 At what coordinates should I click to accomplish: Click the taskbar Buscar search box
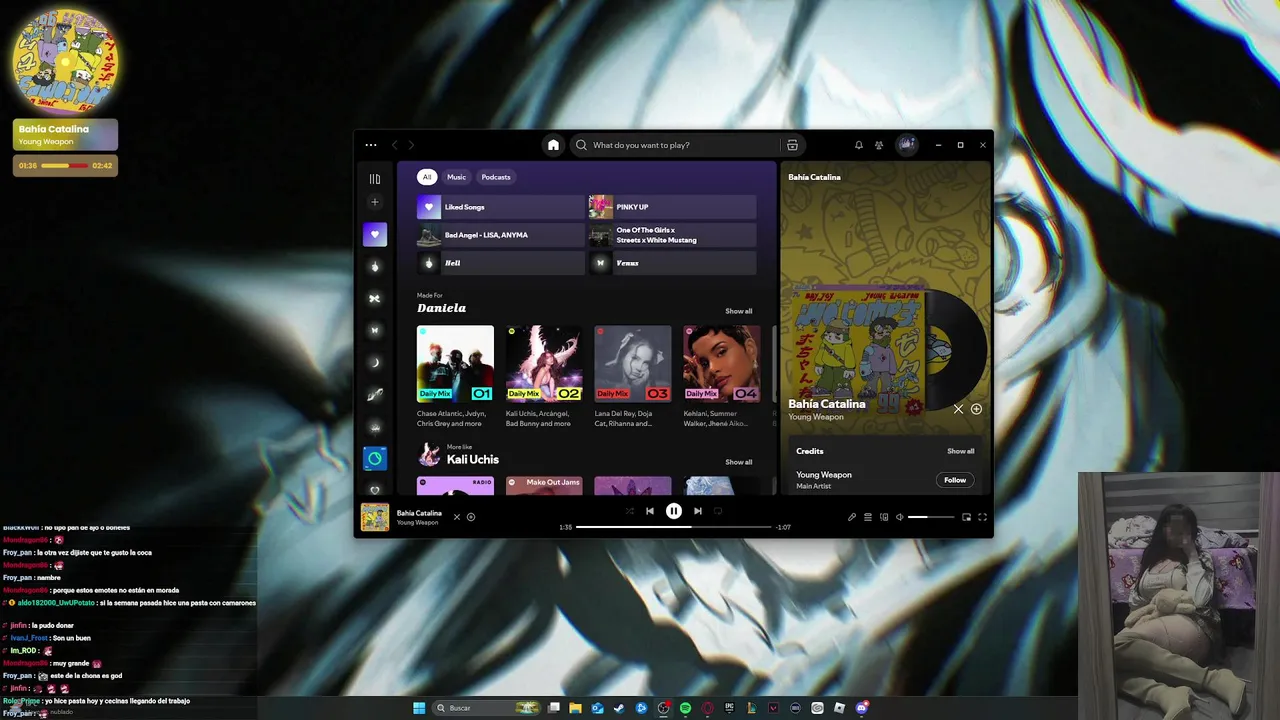coord(488,708)
